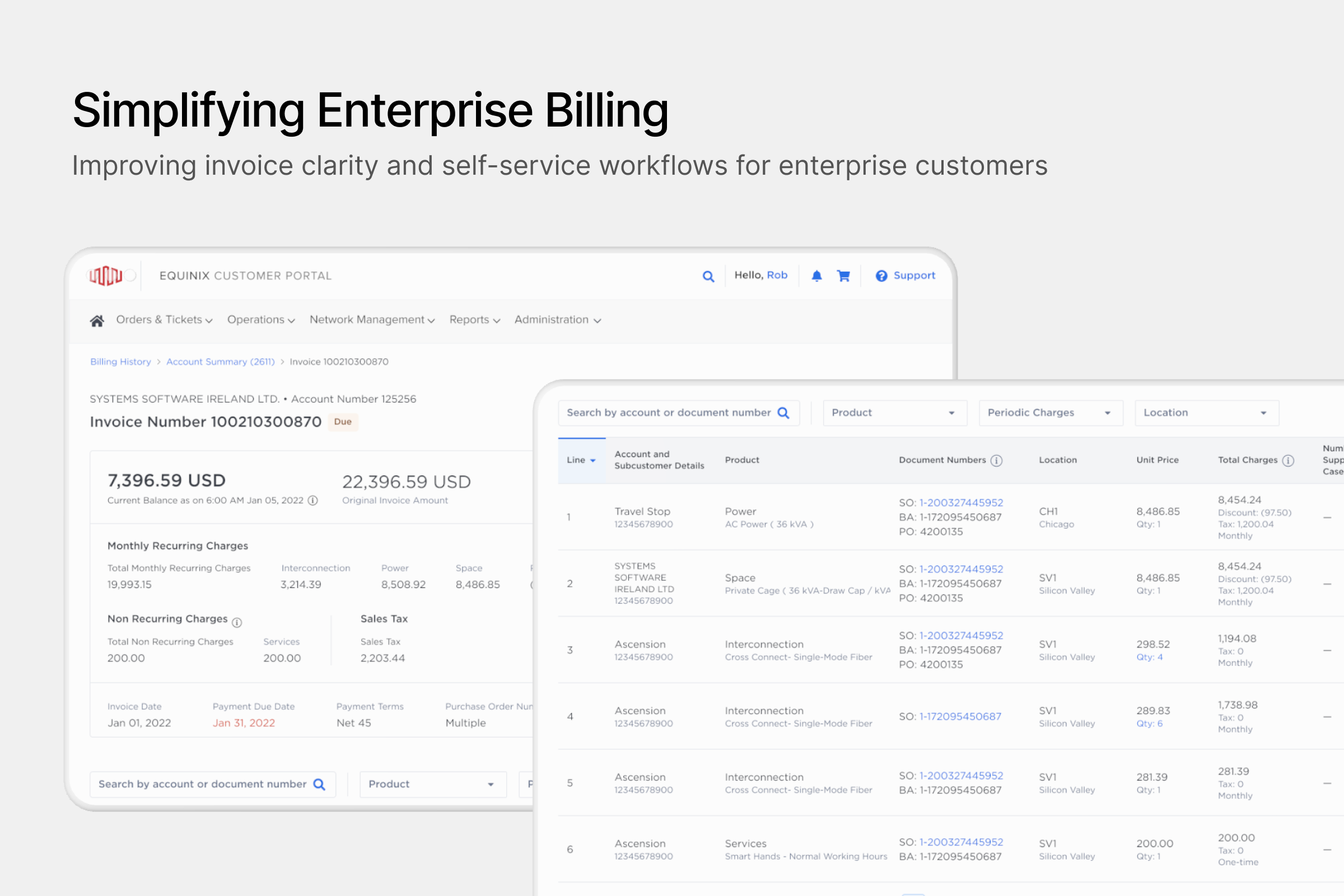Click the 7,396.59 USD current balance

tap(166, 480)
